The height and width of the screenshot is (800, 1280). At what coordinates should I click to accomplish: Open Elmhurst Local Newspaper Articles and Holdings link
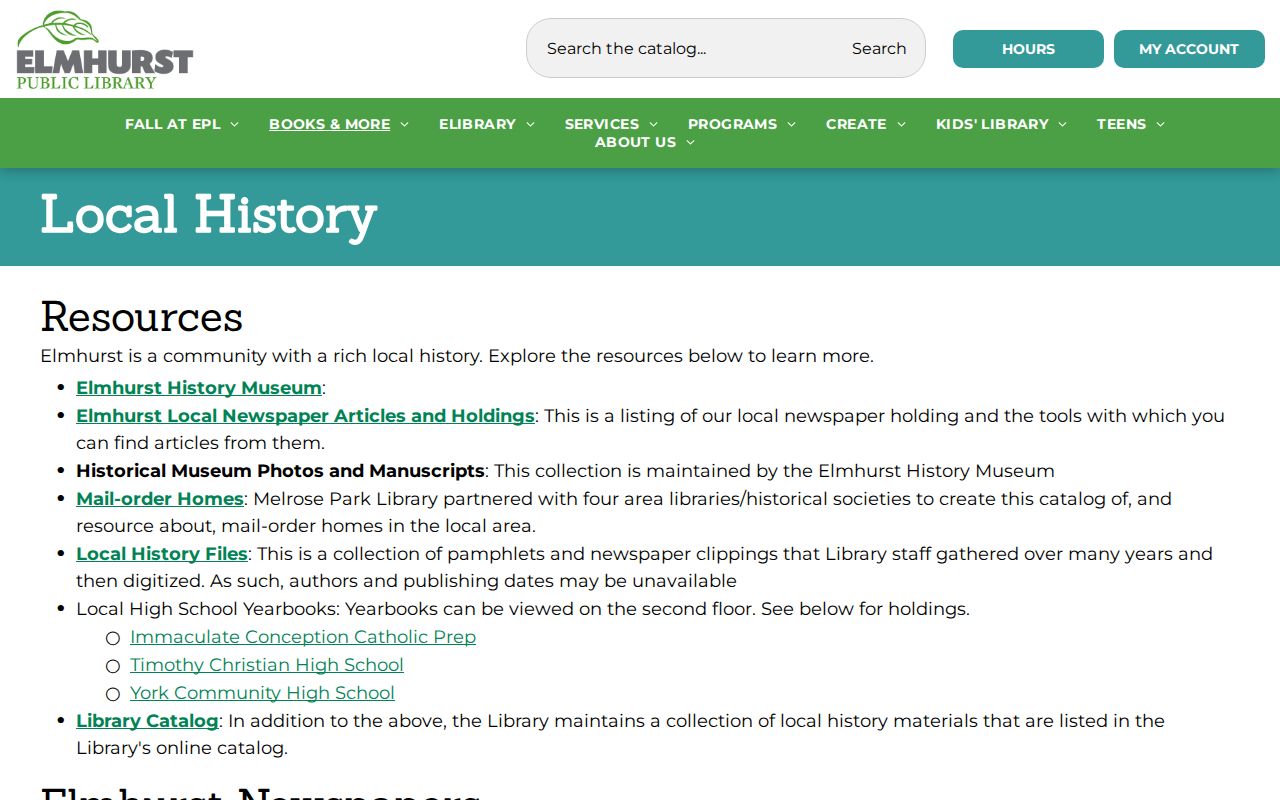305,416
